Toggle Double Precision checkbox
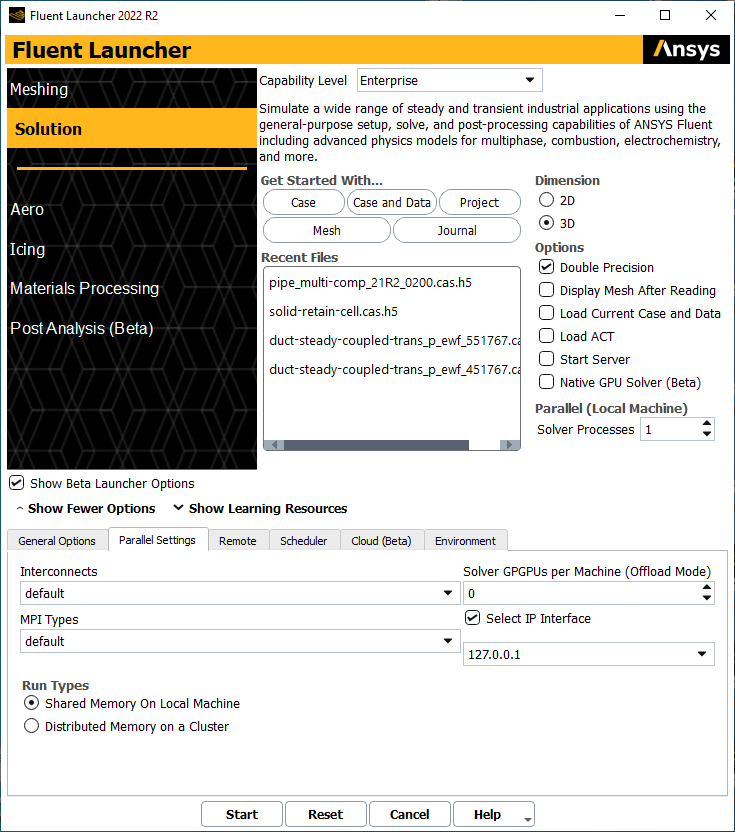The height and width of the screenshot is (832, 735). (x=546, y=267)
